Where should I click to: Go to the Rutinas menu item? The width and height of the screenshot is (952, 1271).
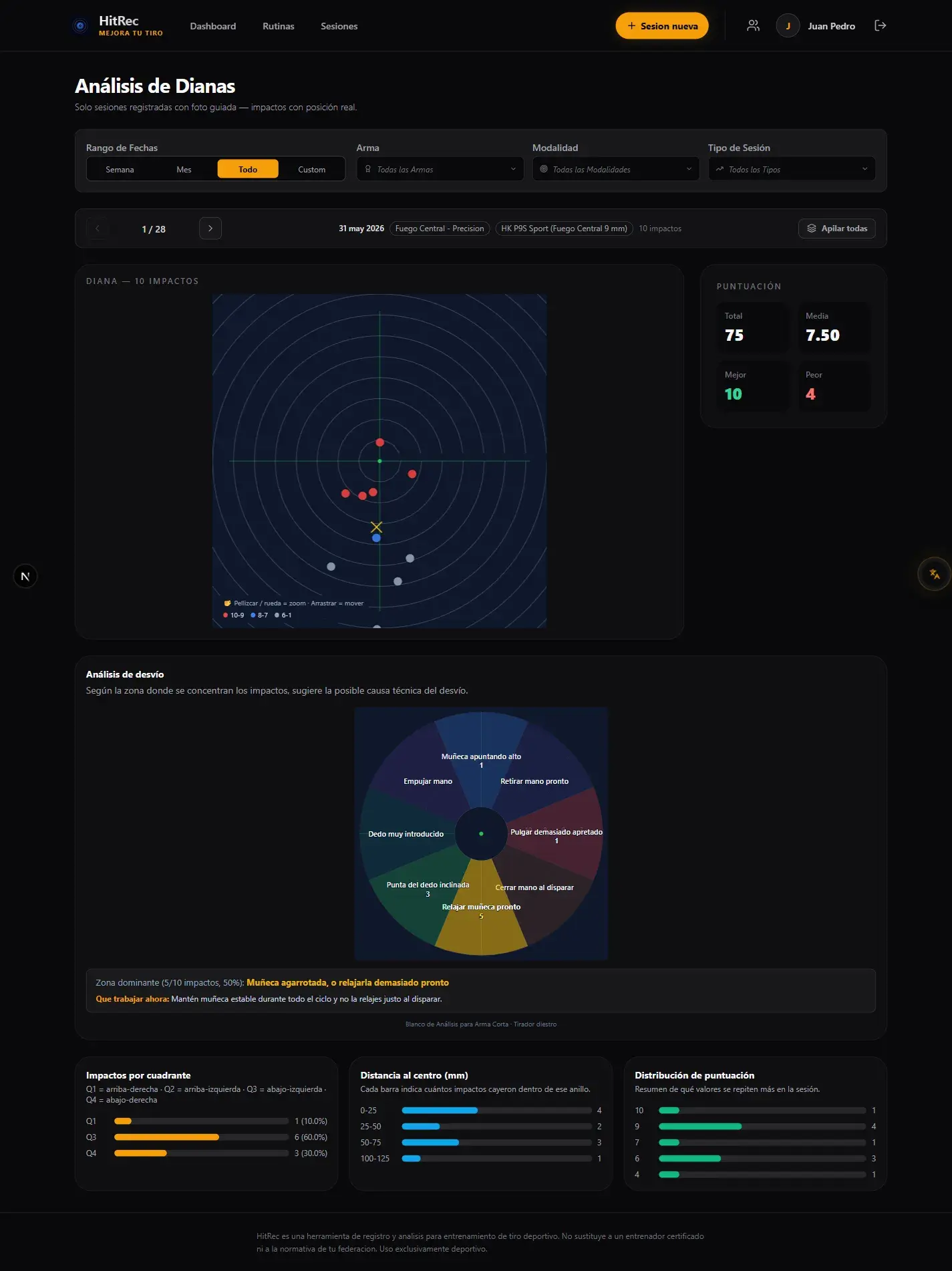[x=278, y=26]
